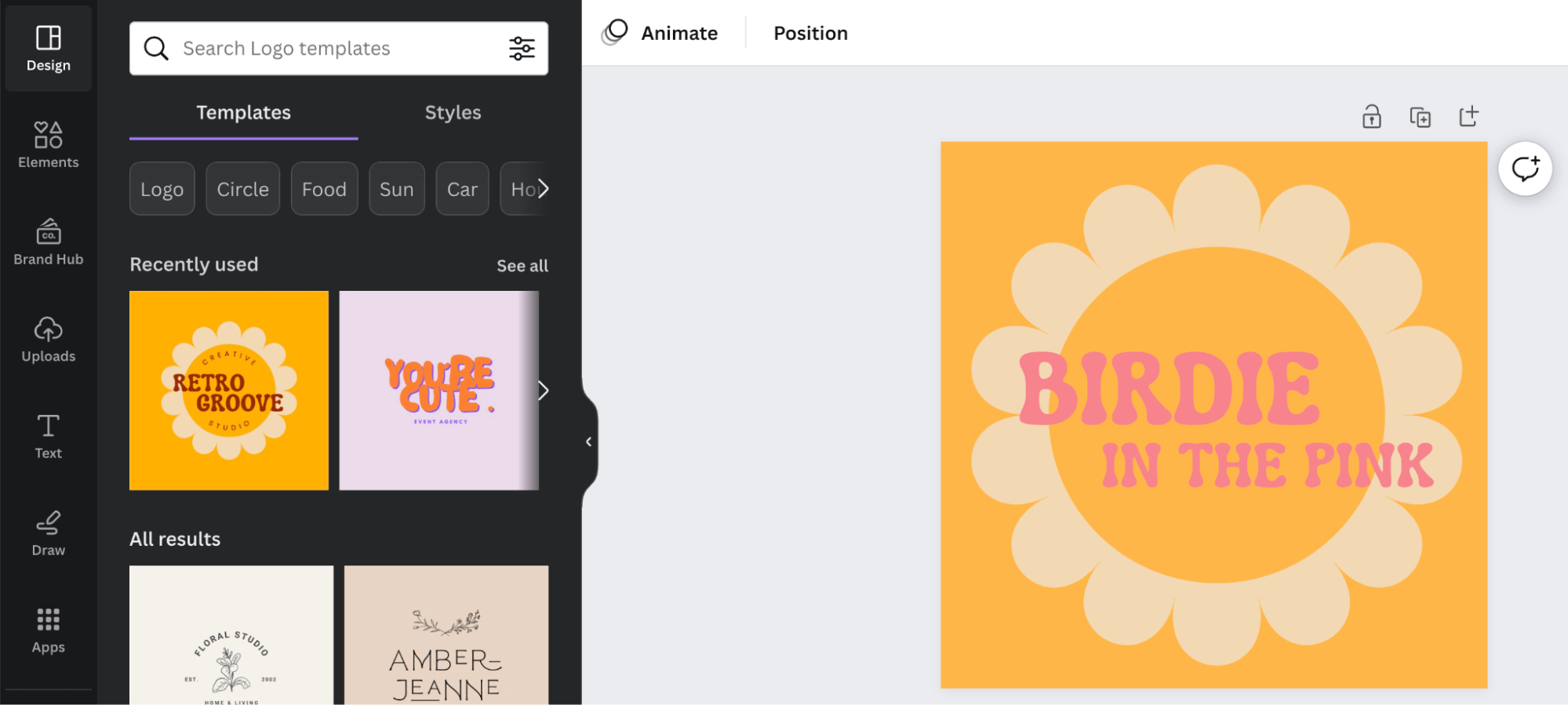Collapse the side panel with arrow handle
This screenshot has width=1568, height=705.
pyautogui.click(x=588, y=442)
